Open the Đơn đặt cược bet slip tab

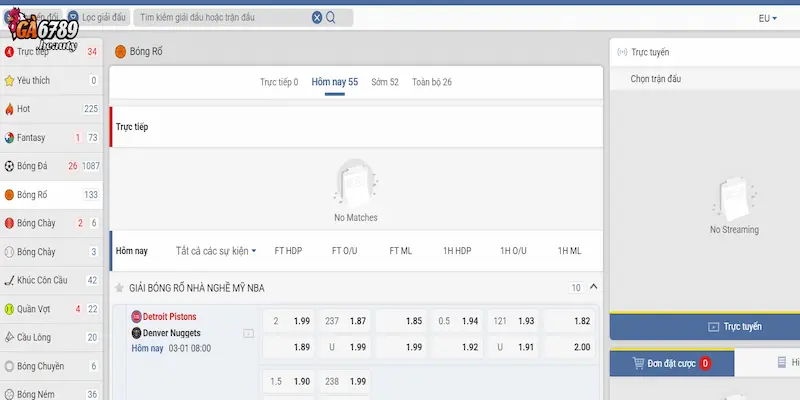coord(672,363)
